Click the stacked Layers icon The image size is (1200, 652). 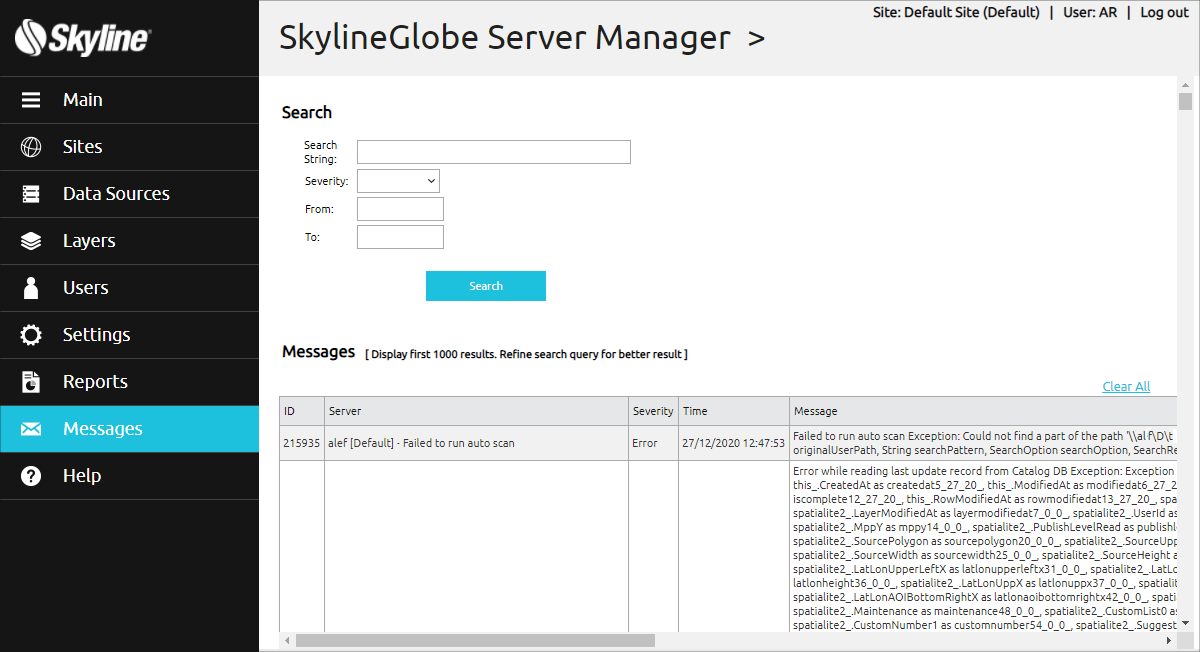tap(31, 241)
